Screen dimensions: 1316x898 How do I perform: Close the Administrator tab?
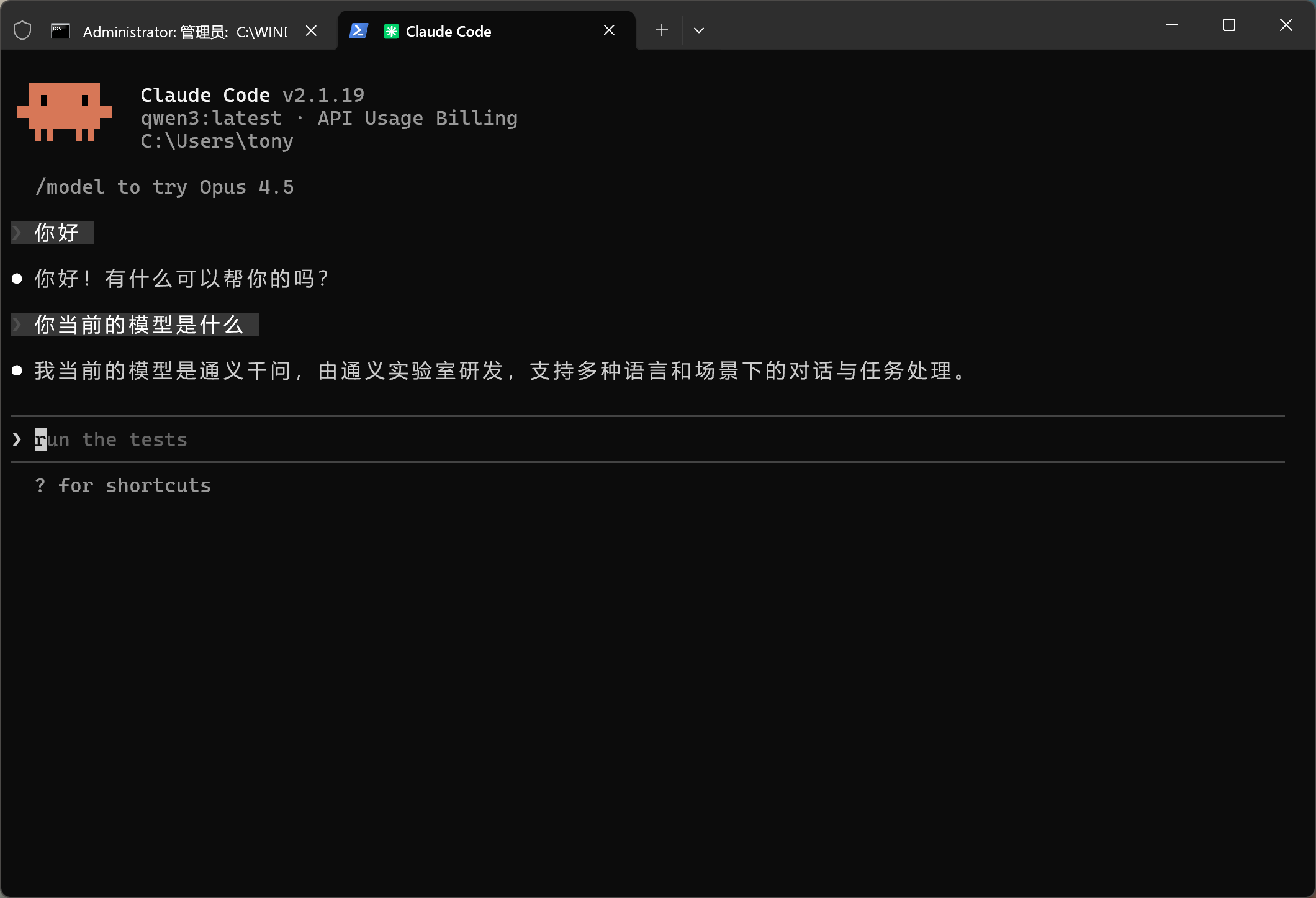pos(311,30)
